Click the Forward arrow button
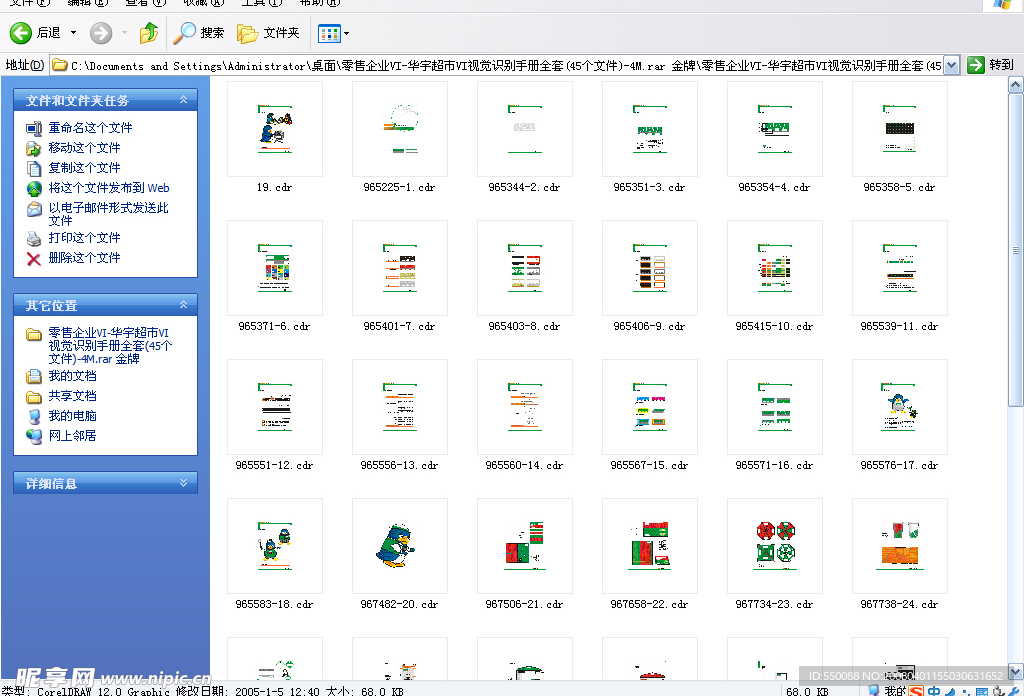This screenshot has width=1024, height=696. click(x=101, y=33)
